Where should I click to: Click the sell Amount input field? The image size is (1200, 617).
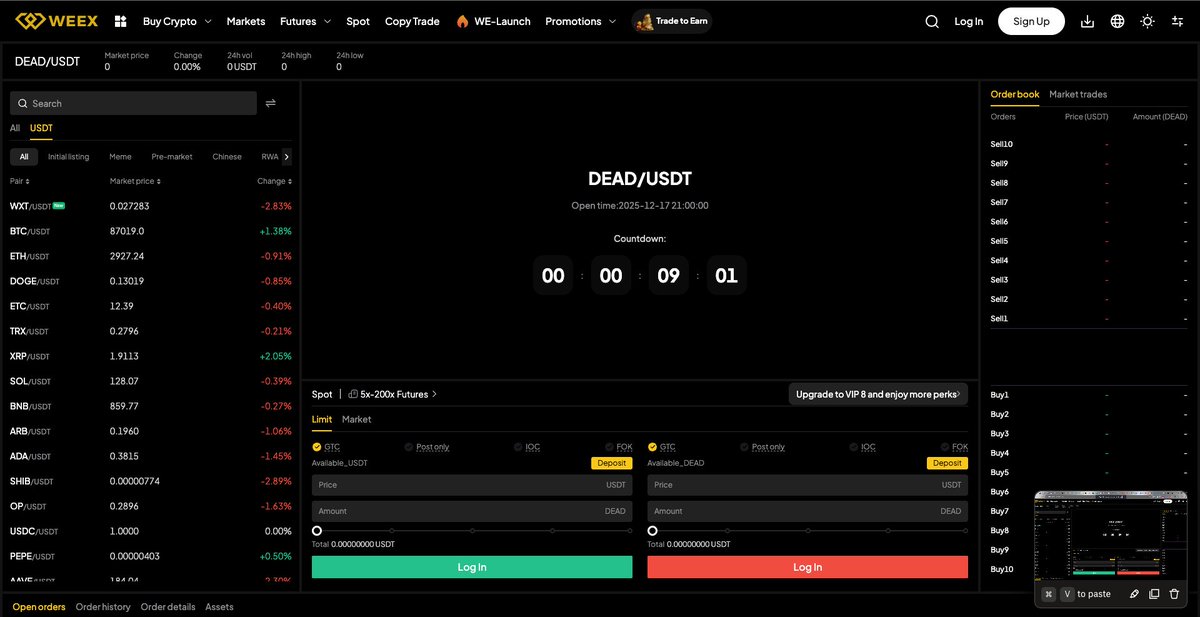807,511
